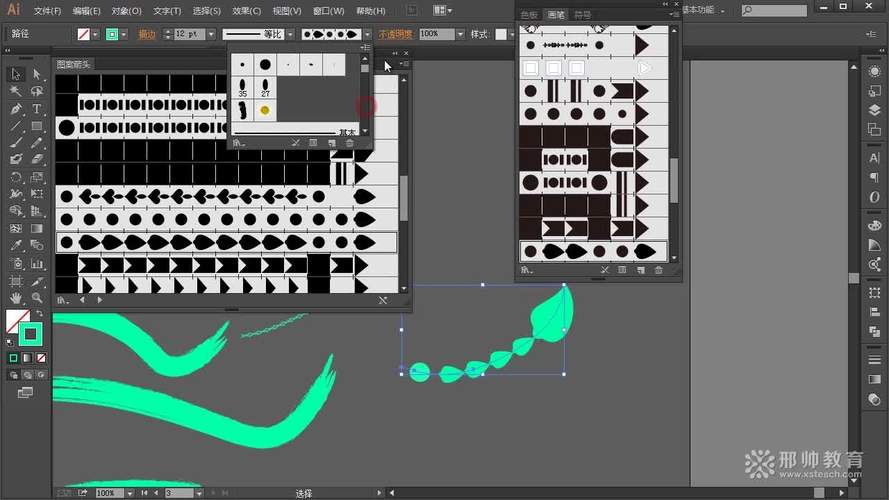Select the Type tool

(37, 109)
